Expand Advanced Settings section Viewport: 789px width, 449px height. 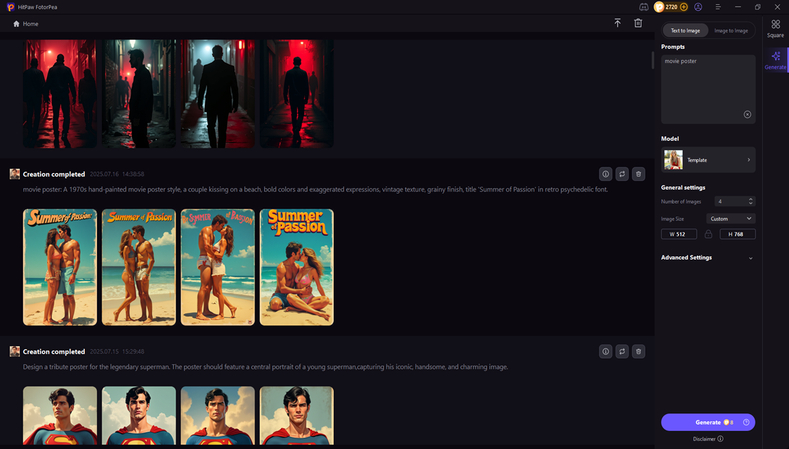pos(708,258)
